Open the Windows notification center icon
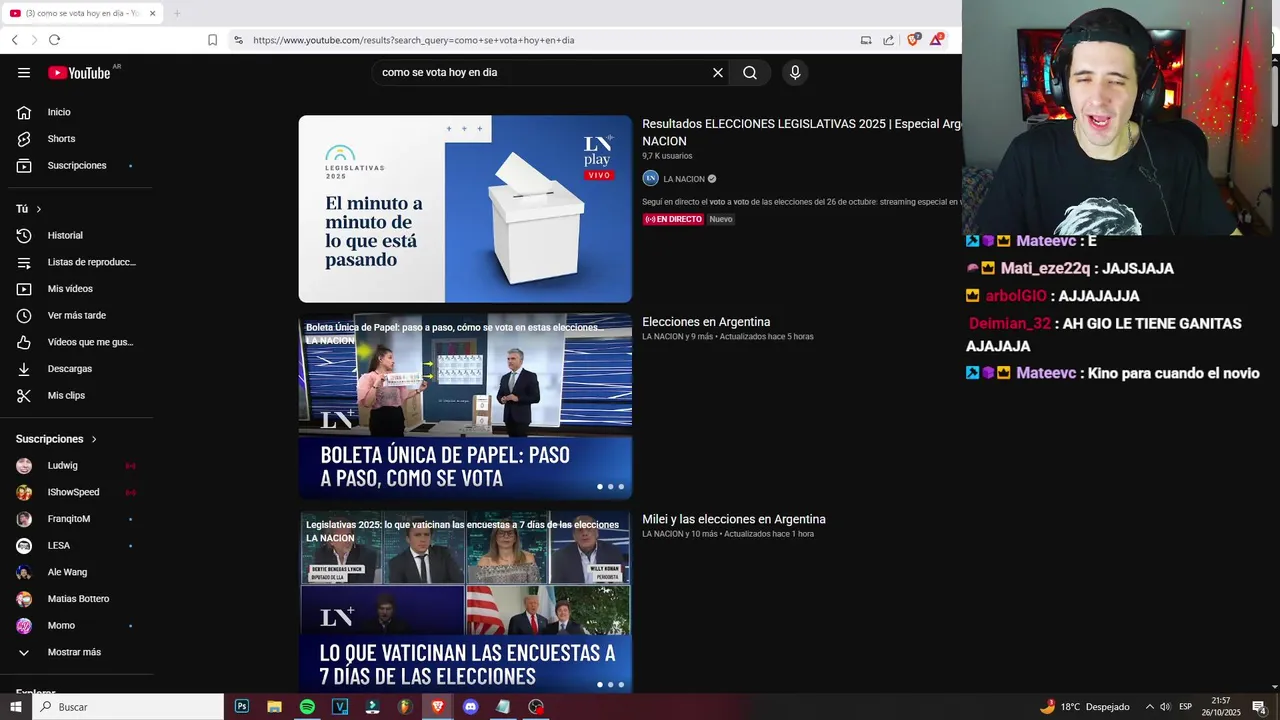Screen dimensions: 1280x720 [1260, 707]
